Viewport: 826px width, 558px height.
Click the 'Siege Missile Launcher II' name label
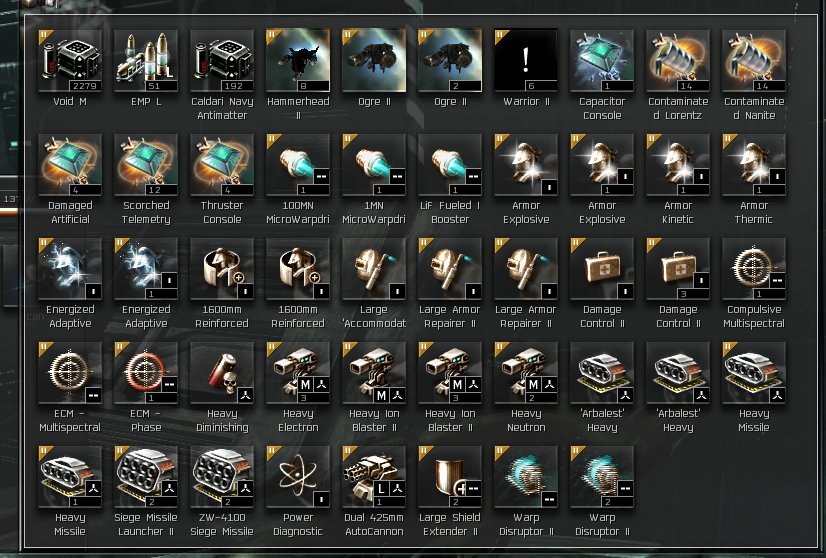coord(146,524)
